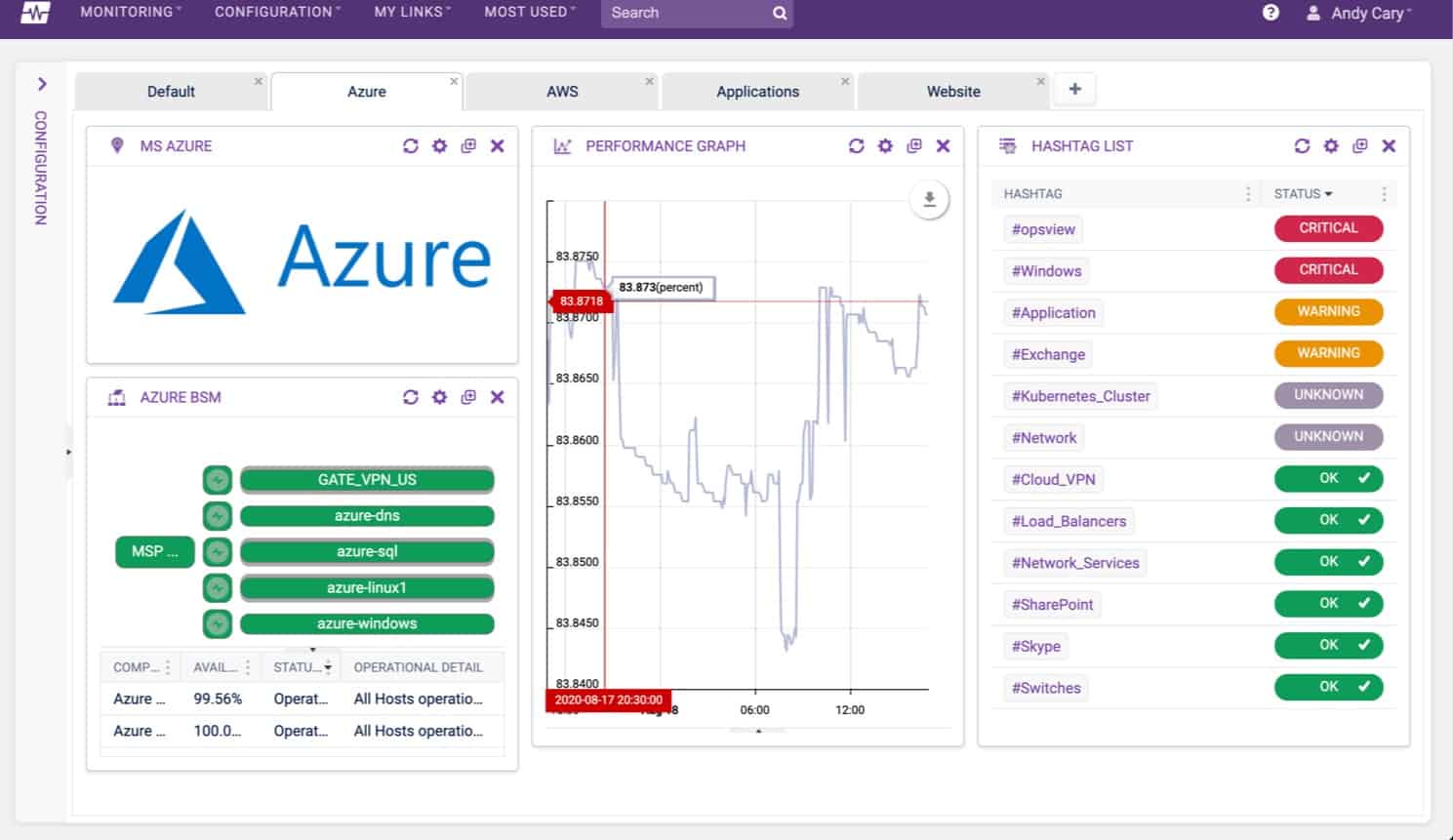Click the azure-dns component bar
The image size is (1453, 840).
point(367,515)
